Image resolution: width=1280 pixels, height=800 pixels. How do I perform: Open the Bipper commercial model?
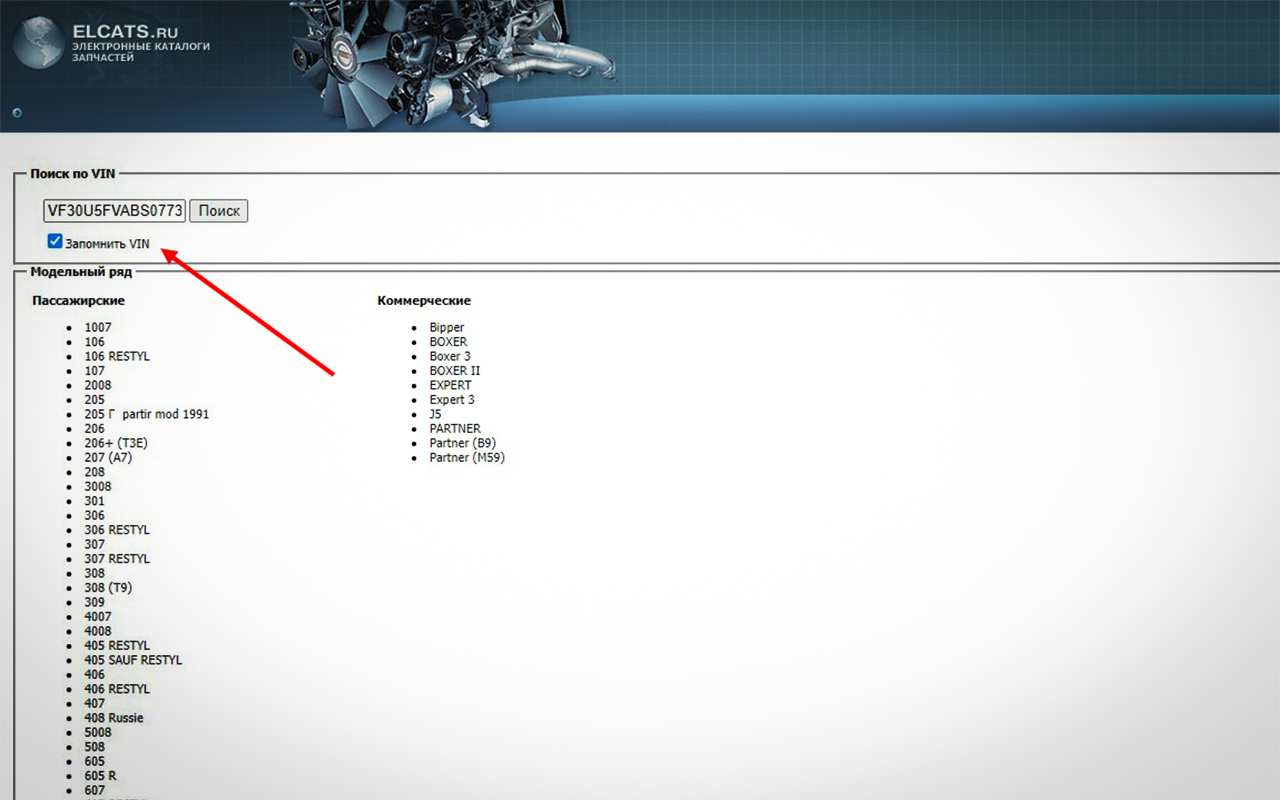click(447, 327)
